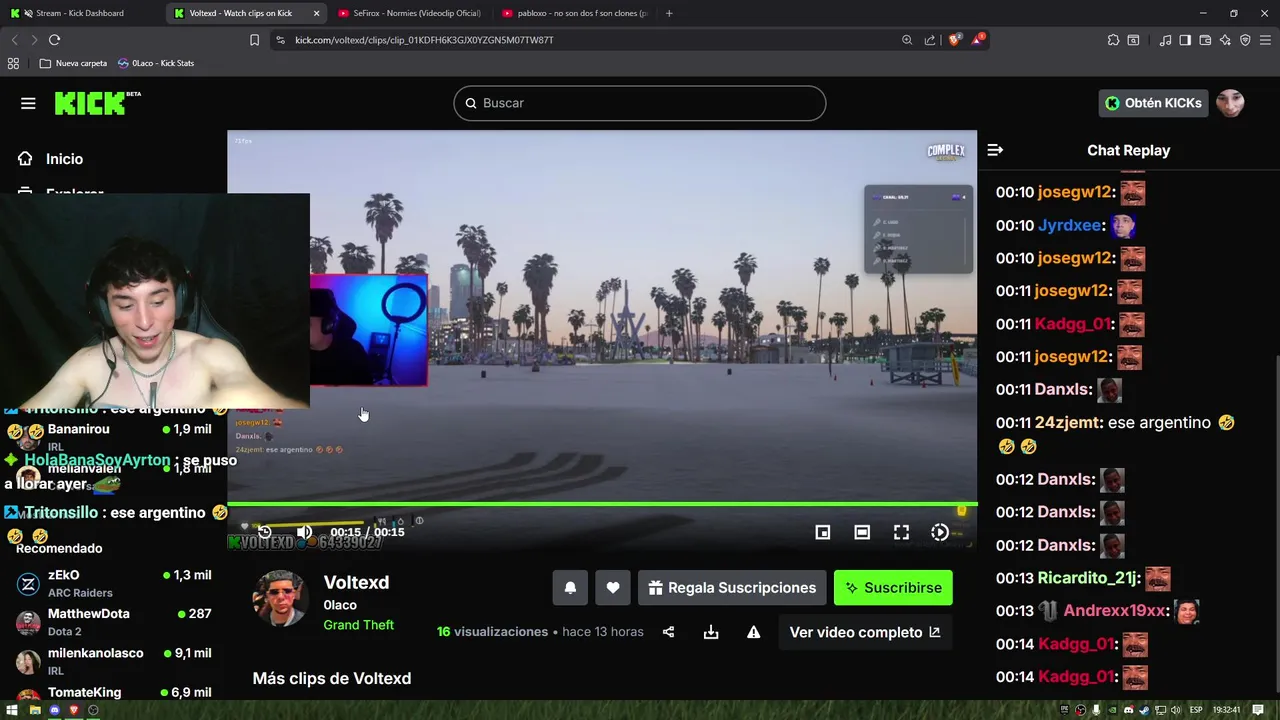
Task: Click the Obtén KICKs button
Action: 1153,103
